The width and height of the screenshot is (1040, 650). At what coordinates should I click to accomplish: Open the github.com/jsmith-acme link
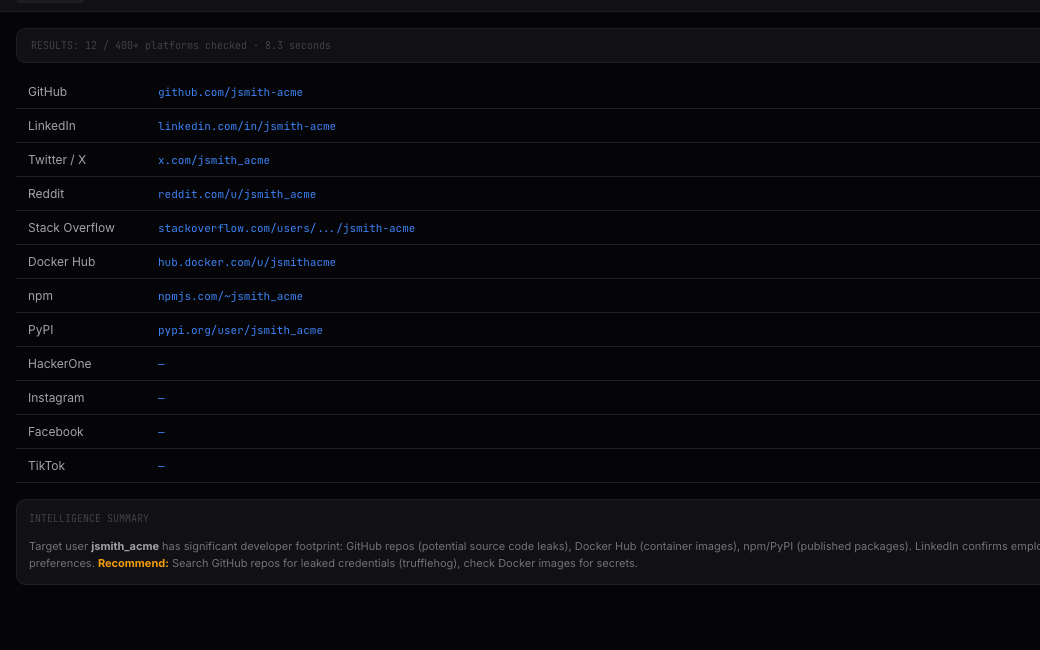pyautogui.click(x=230, y=92)
